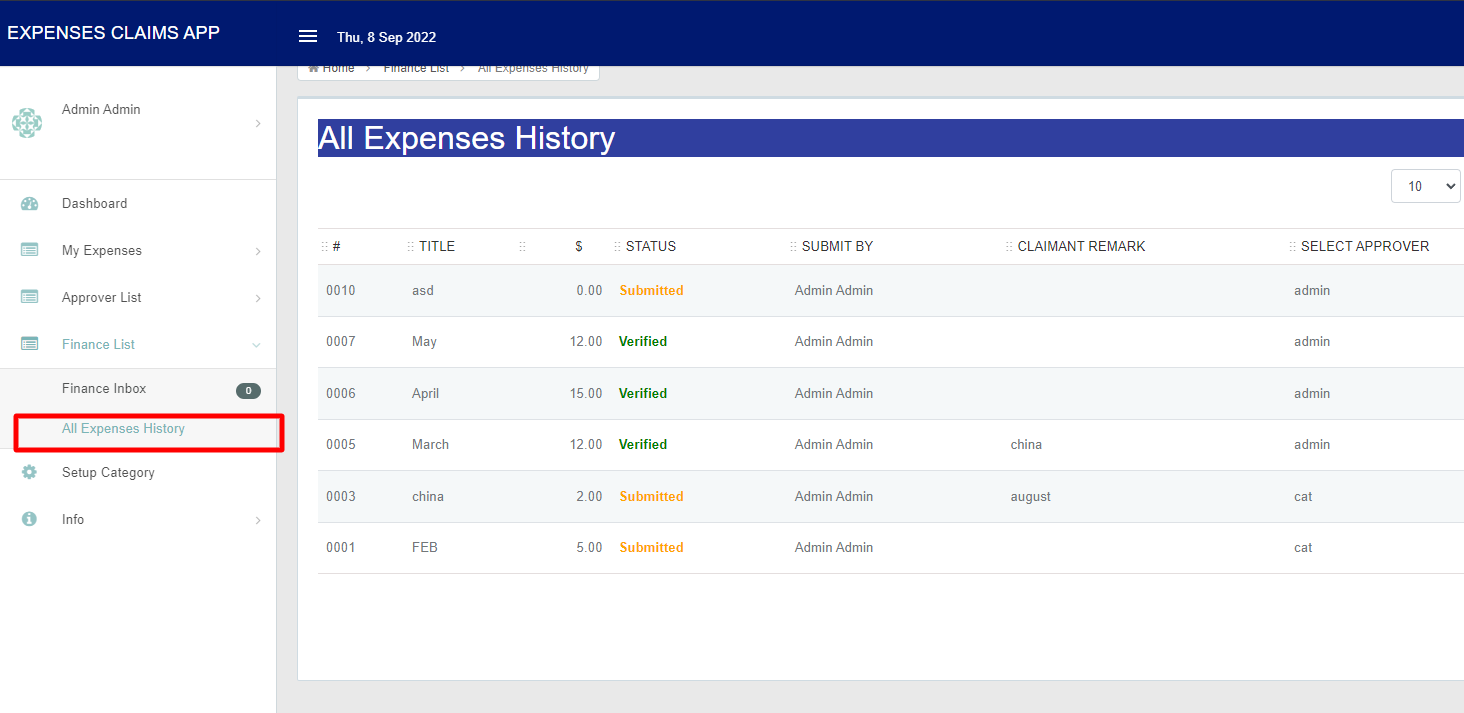
Task: Click the Approver List icon
Action: pos(29,298)
